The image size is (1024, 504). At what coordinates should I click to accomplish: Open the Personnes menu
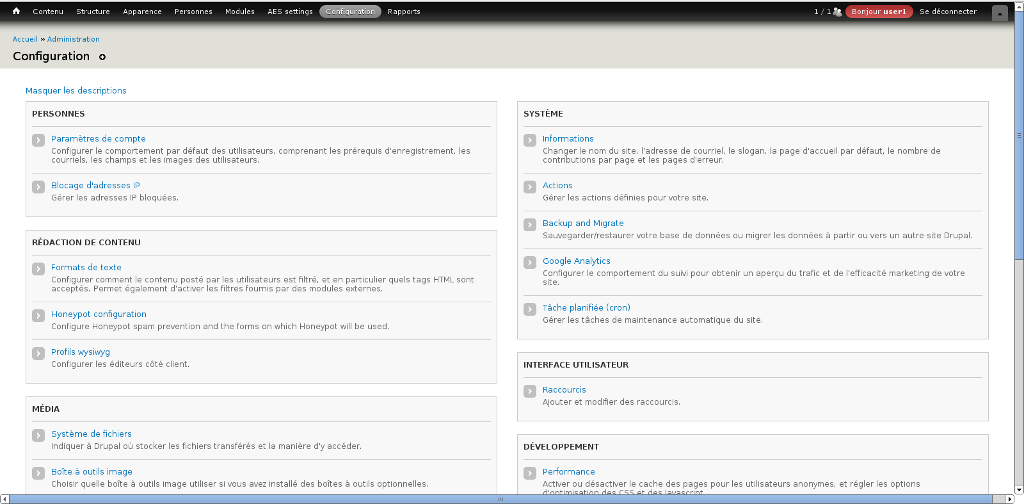[x=193, y=12]
